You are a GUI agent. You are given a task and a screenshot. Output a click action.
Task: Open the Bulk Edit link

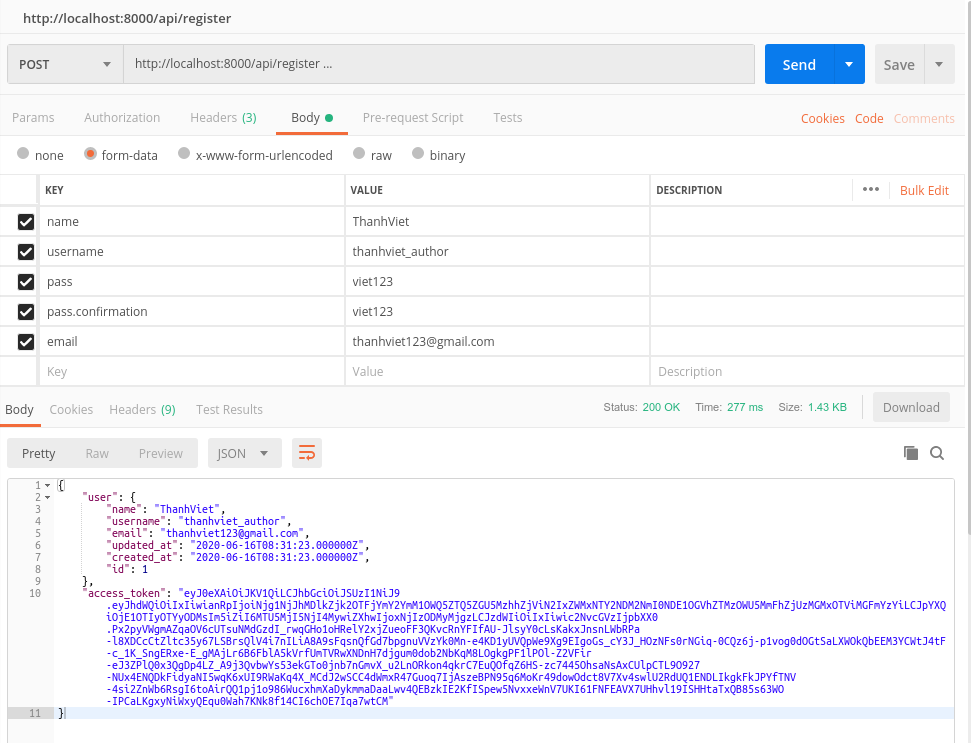(x=924, y=190)
